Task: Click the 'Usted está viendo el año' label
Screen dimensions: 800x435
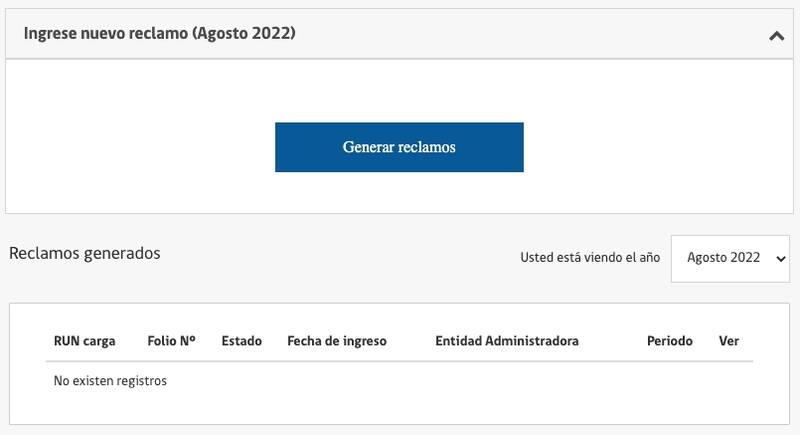Action: point(590,258)
